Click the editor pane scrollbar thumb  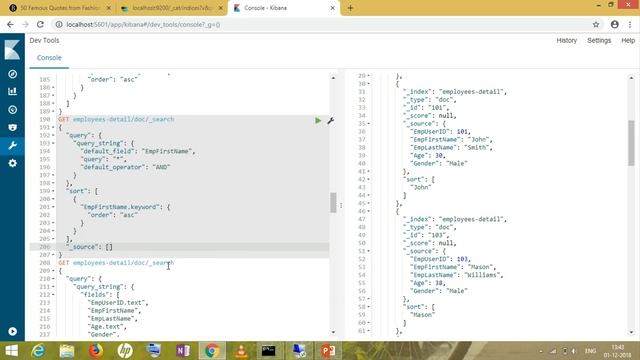pos(333,202)
